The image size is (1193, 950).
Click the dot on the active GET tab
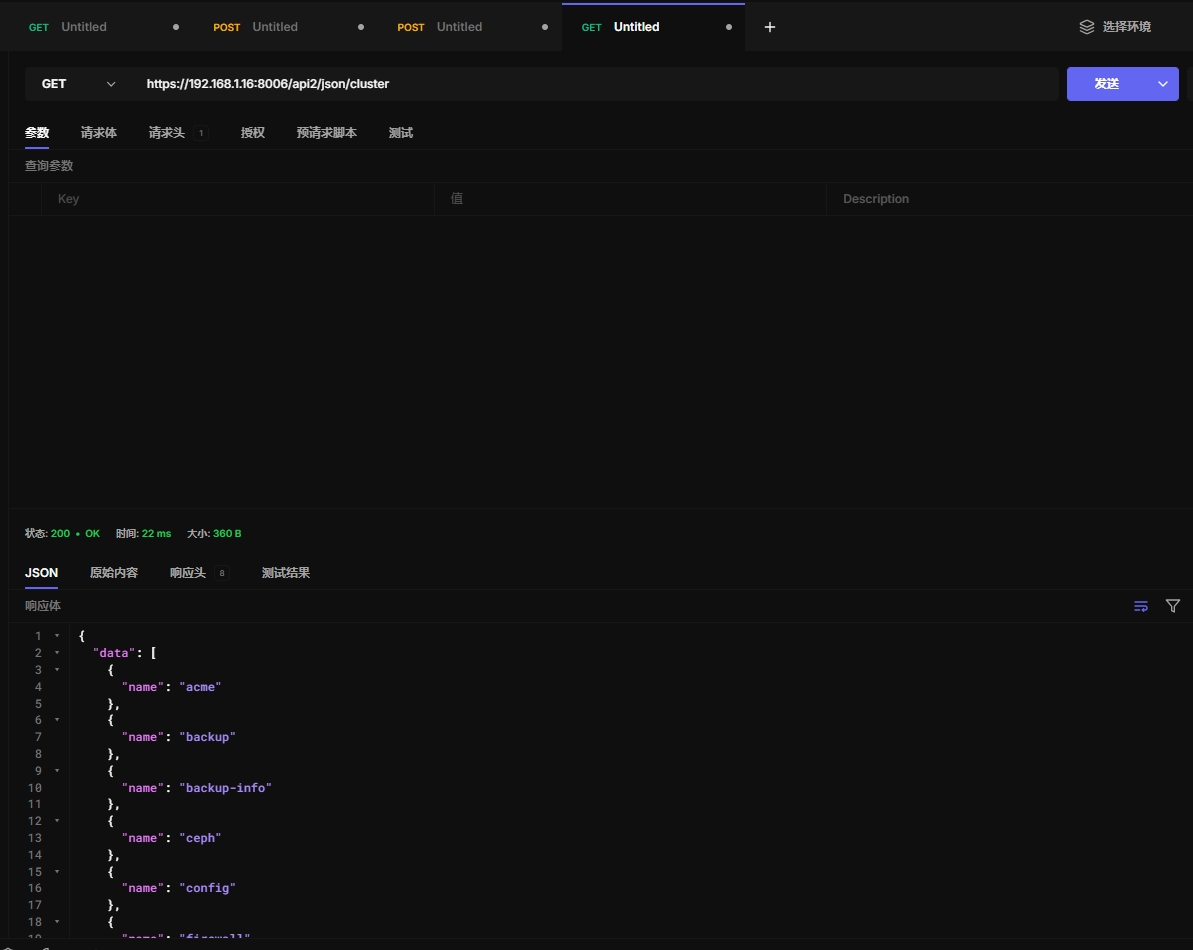pyautogui.click(x=728, y=27)
